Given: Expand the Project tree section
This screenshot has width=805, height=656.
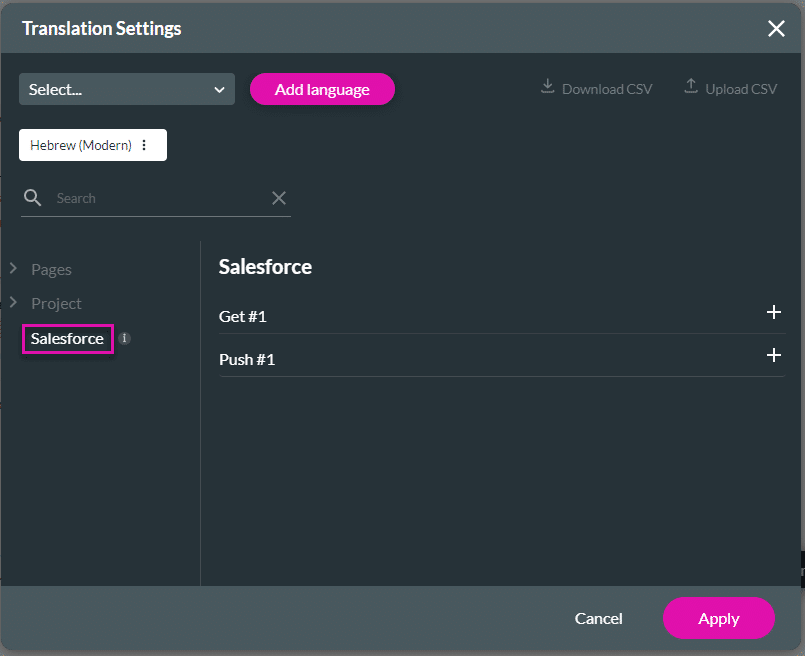Looking at the screenshot, I should 14,303.
